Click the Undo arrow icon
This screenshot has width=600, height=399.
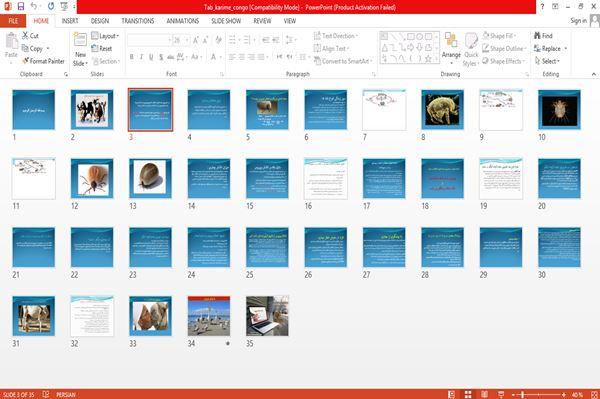[x=34, y=6]
